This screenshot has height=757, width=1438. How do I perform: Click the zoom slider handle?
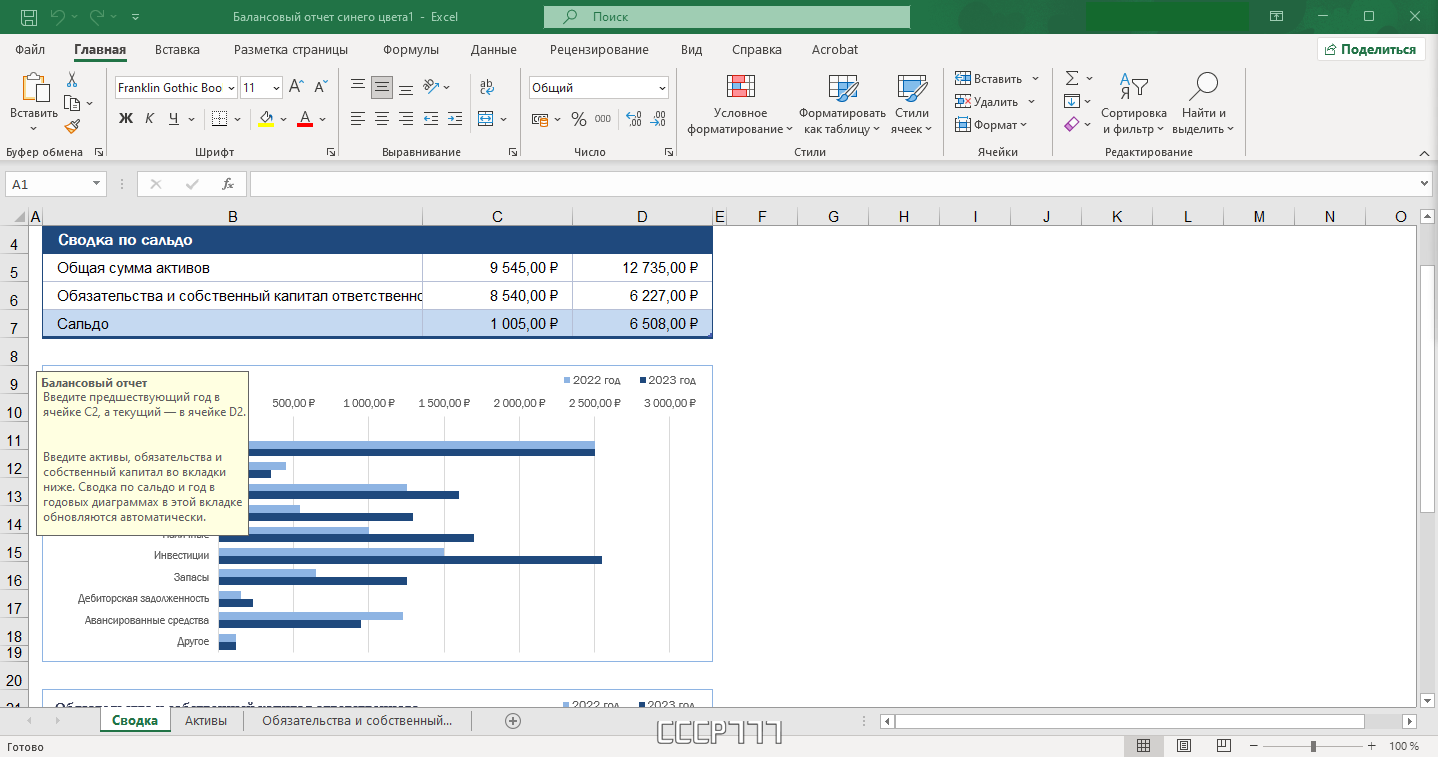pyautogui.click(x=1313, y=746)
